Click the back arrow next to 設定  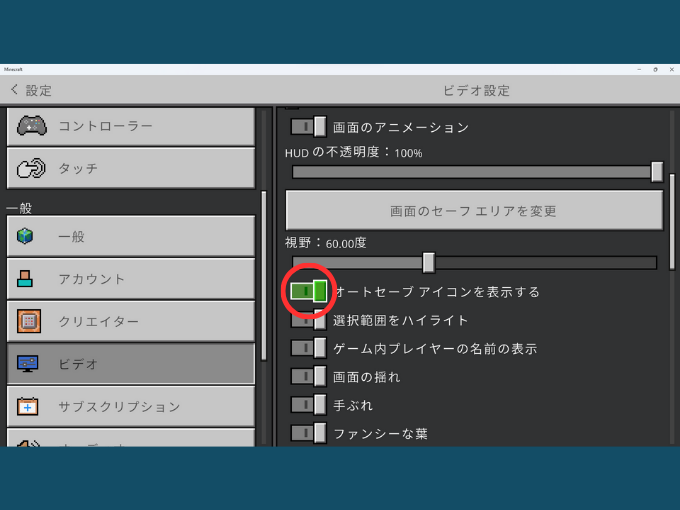pyautogui.click(x=14, y=90)
